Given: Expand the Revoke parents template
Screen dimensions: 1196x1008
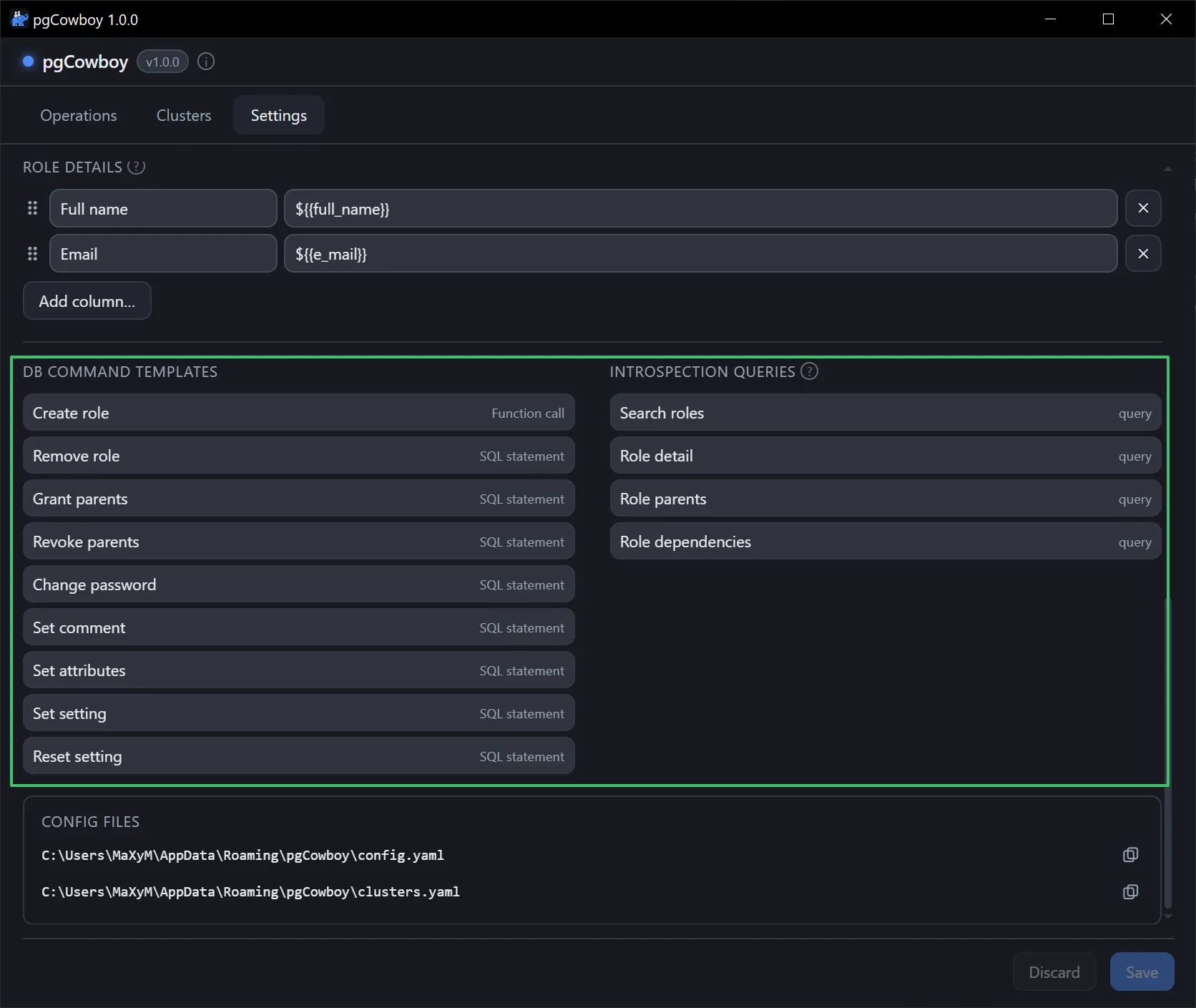Looking at the screenshot, I should 299,542.
